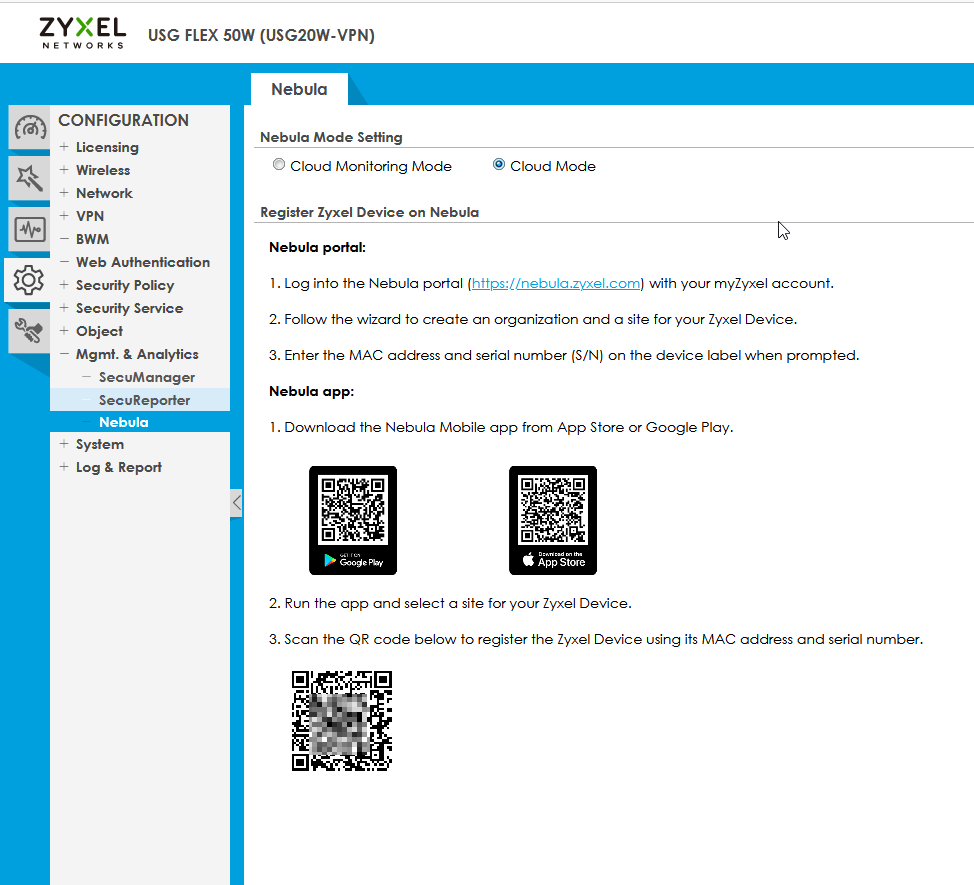This screenshot has width=974, height=885.
Task: Open the Maintenance tools icon
Action: tap(29, 331)
